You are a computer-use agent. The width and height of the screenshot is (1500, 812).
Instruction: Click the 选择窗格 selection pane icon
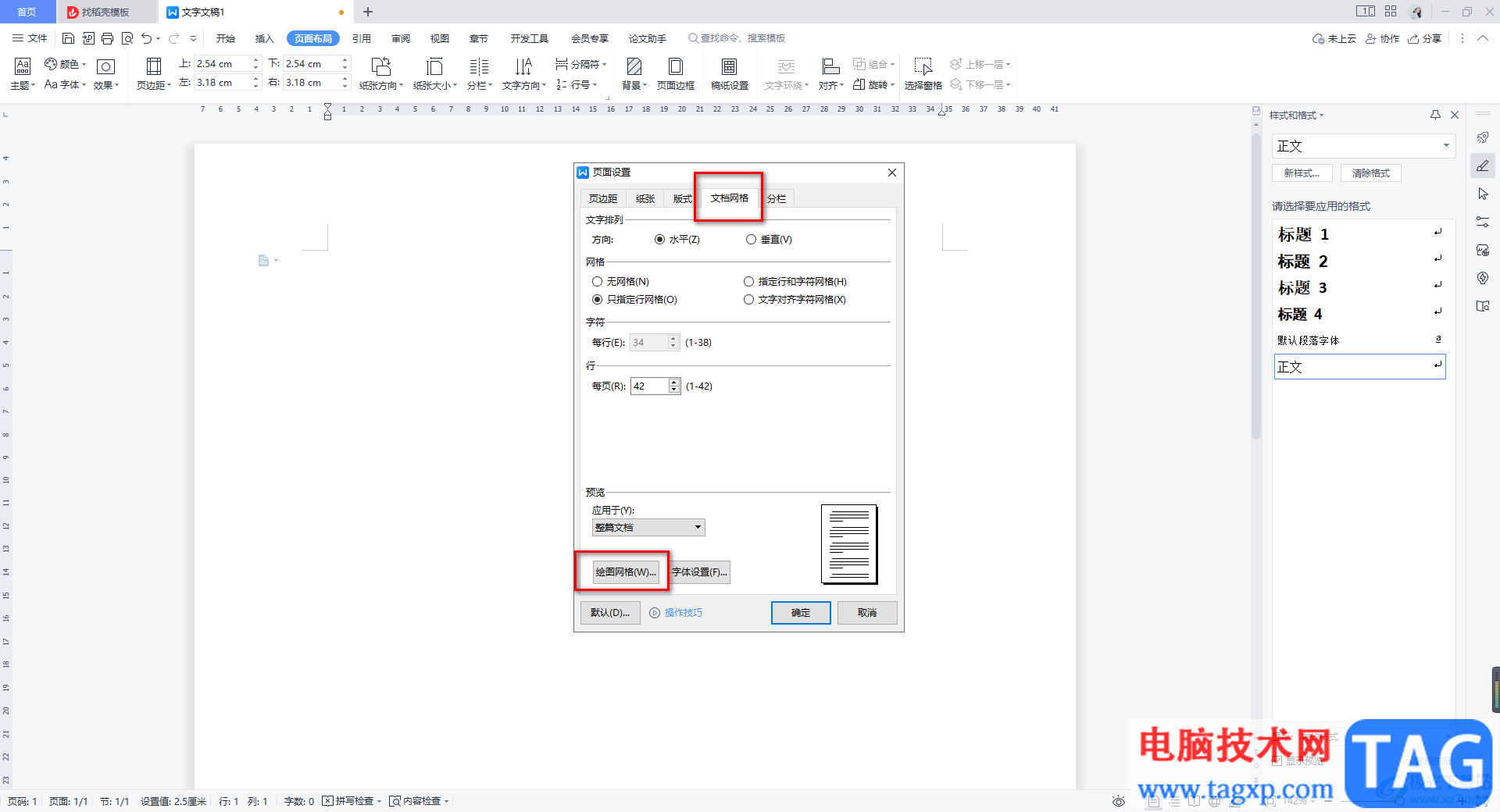point(923,74)
